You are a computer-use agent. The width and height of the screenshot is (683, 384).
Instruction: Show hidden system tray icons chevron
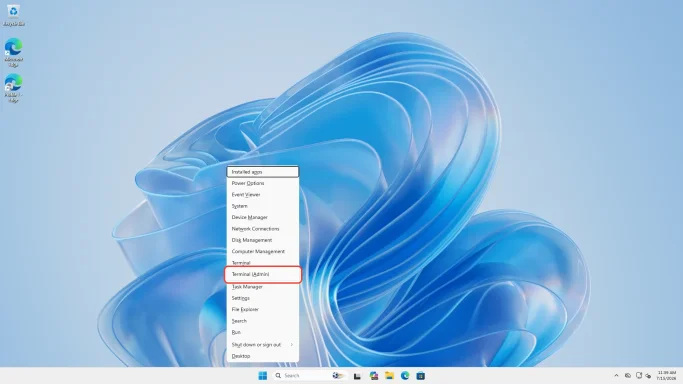(616, 376)
